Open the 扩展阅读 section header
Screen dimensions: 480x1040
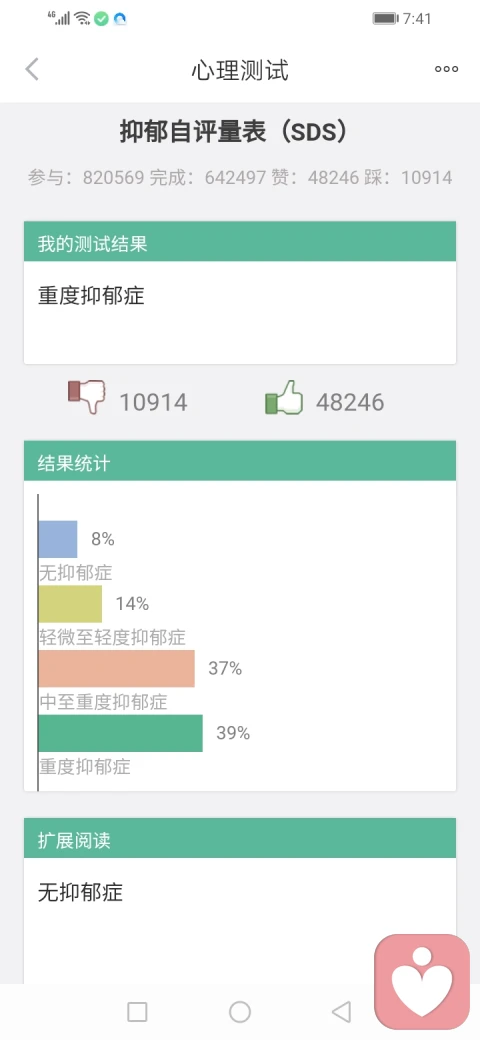pyautogui.click(x=240, y=838)
